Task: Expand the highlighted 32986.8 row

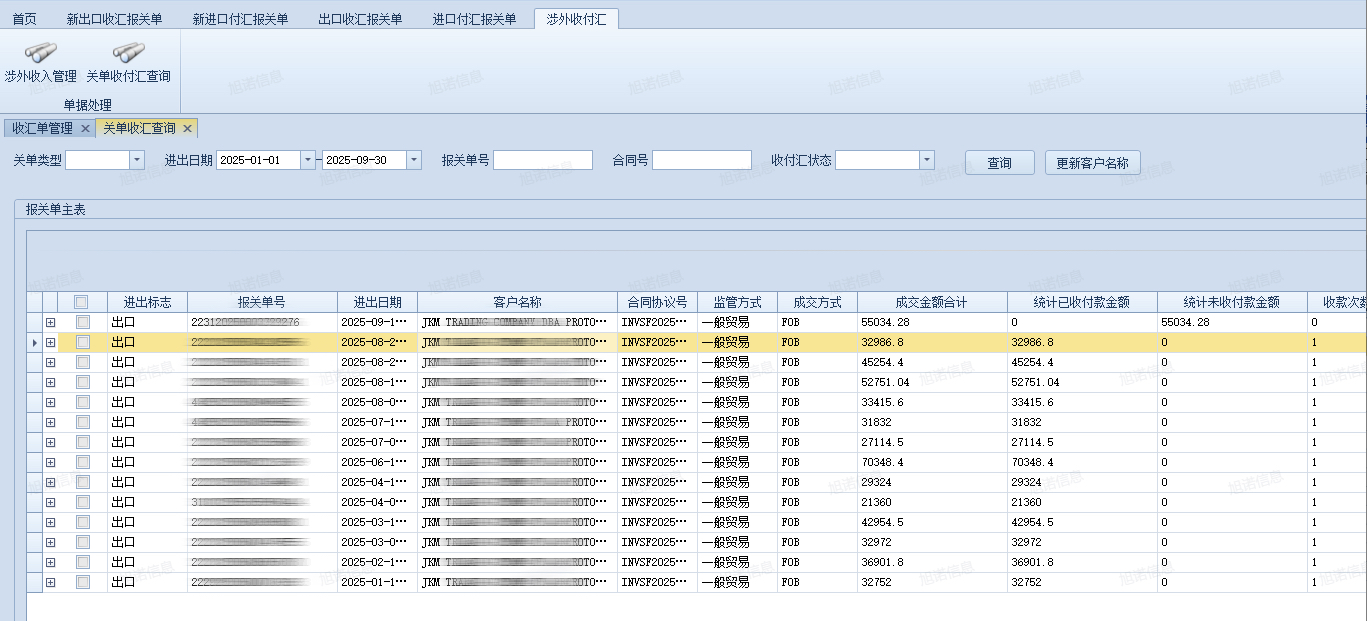Action: click(x=50, y=342)
